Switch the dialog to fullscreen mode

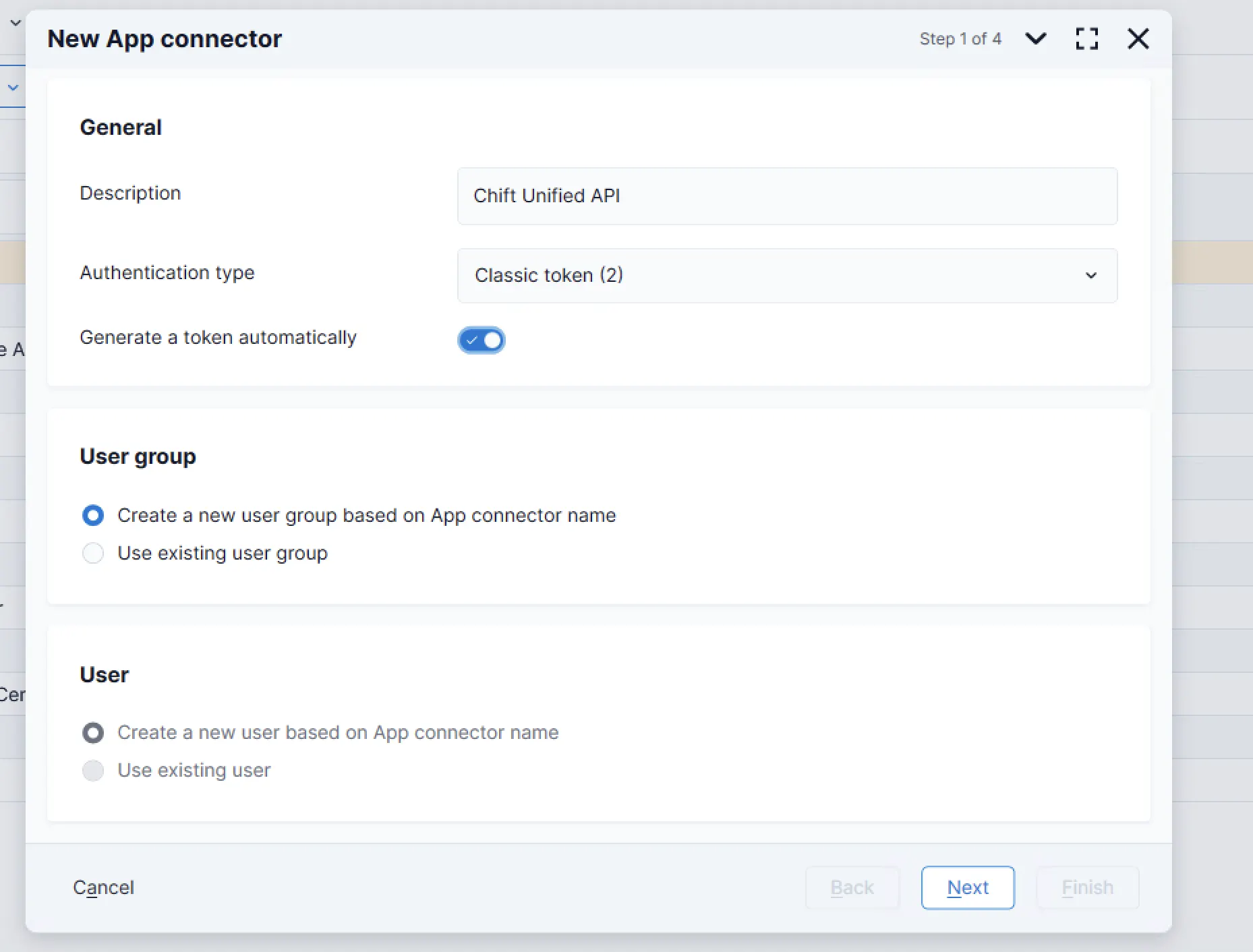coord(1086,38)
